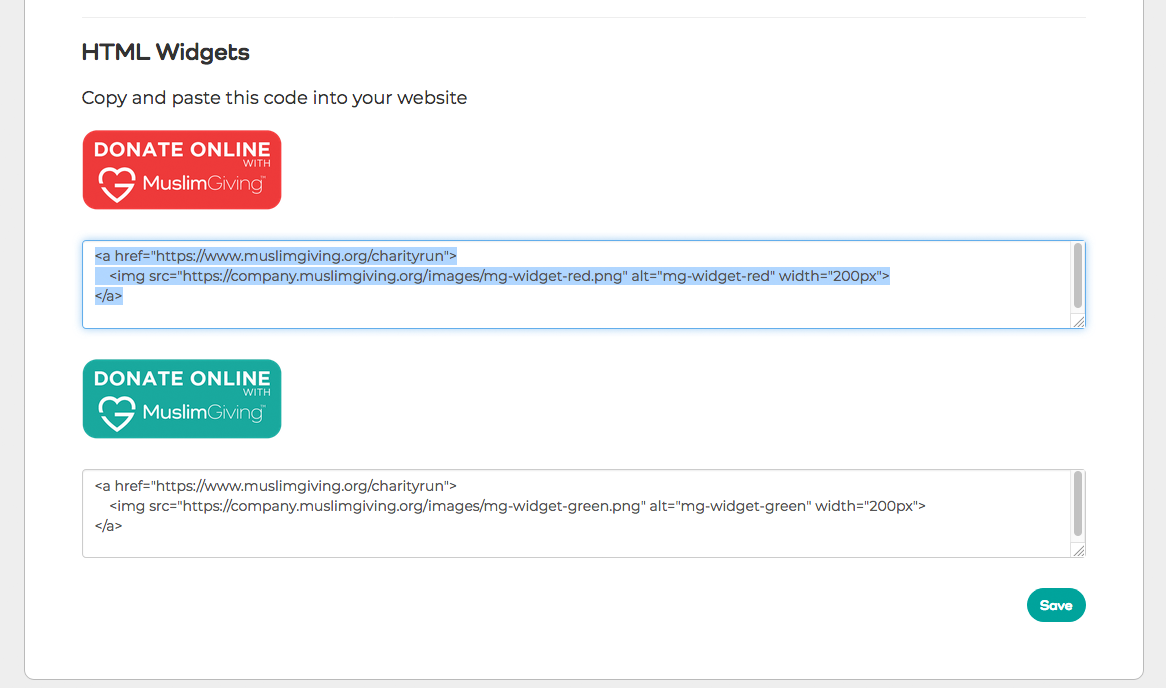
Task: Click the closing </a> tag in green code
Action: pos(109,526)
